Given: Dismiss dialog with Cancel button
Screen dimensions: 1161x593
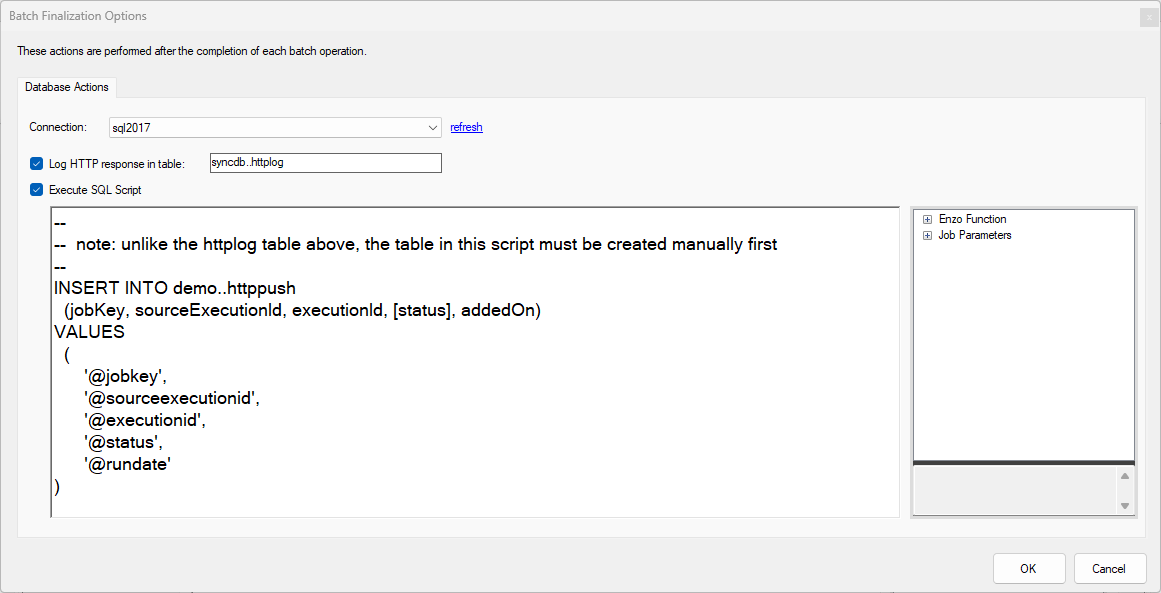Looking at the screenshot, I should (1110, 569).
